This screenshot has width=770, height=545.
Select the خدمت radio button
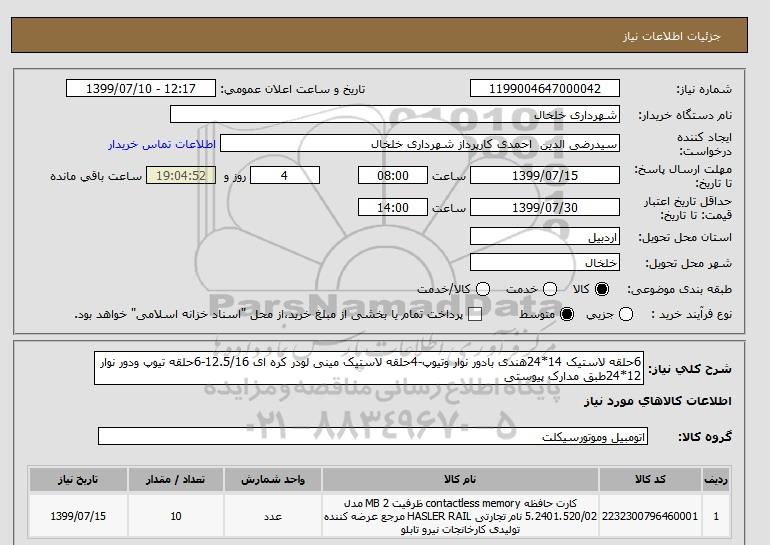coord(550,289)
